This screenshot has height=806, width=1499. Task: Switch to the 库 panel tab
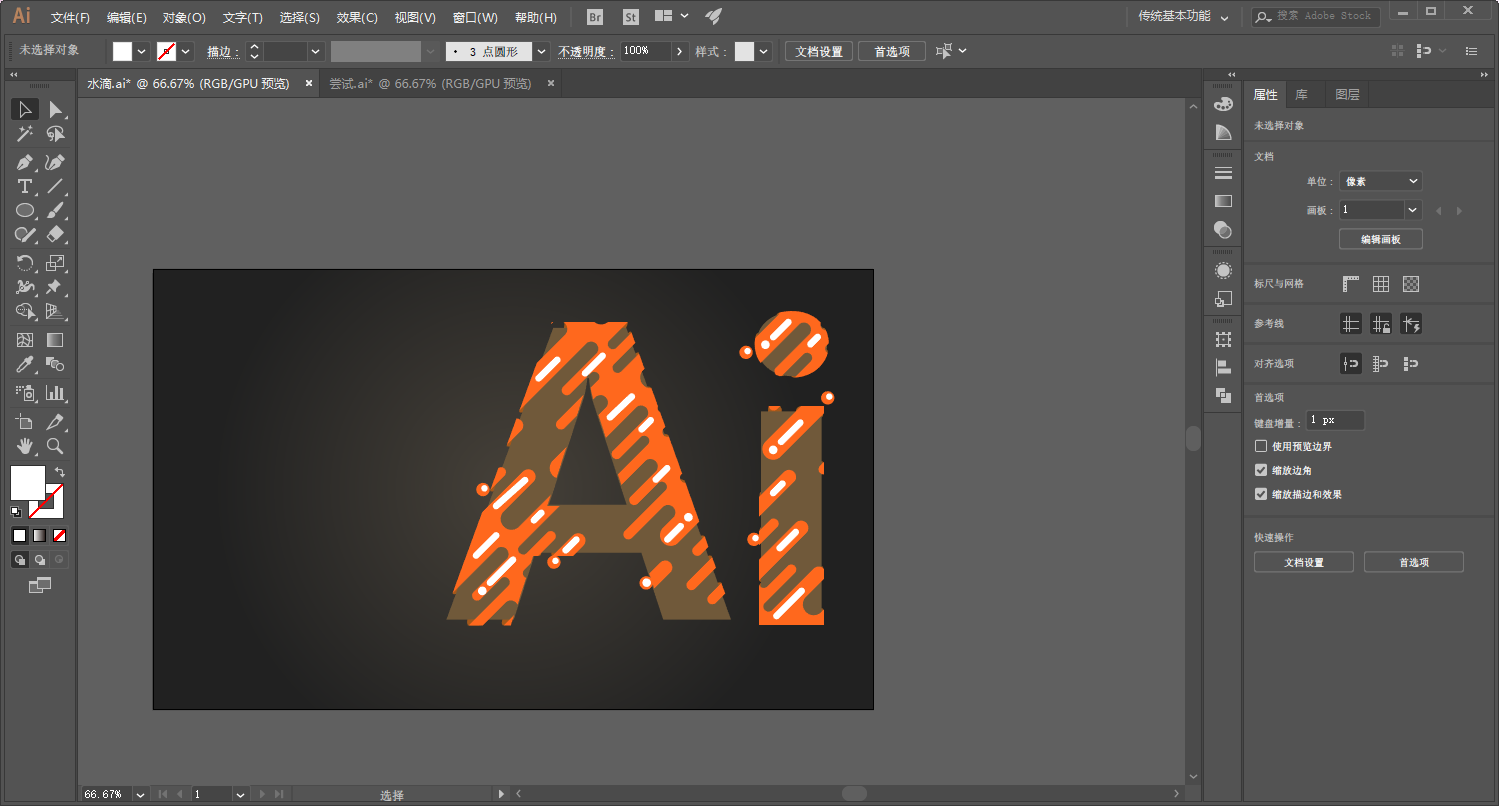tap(1302, 95)
